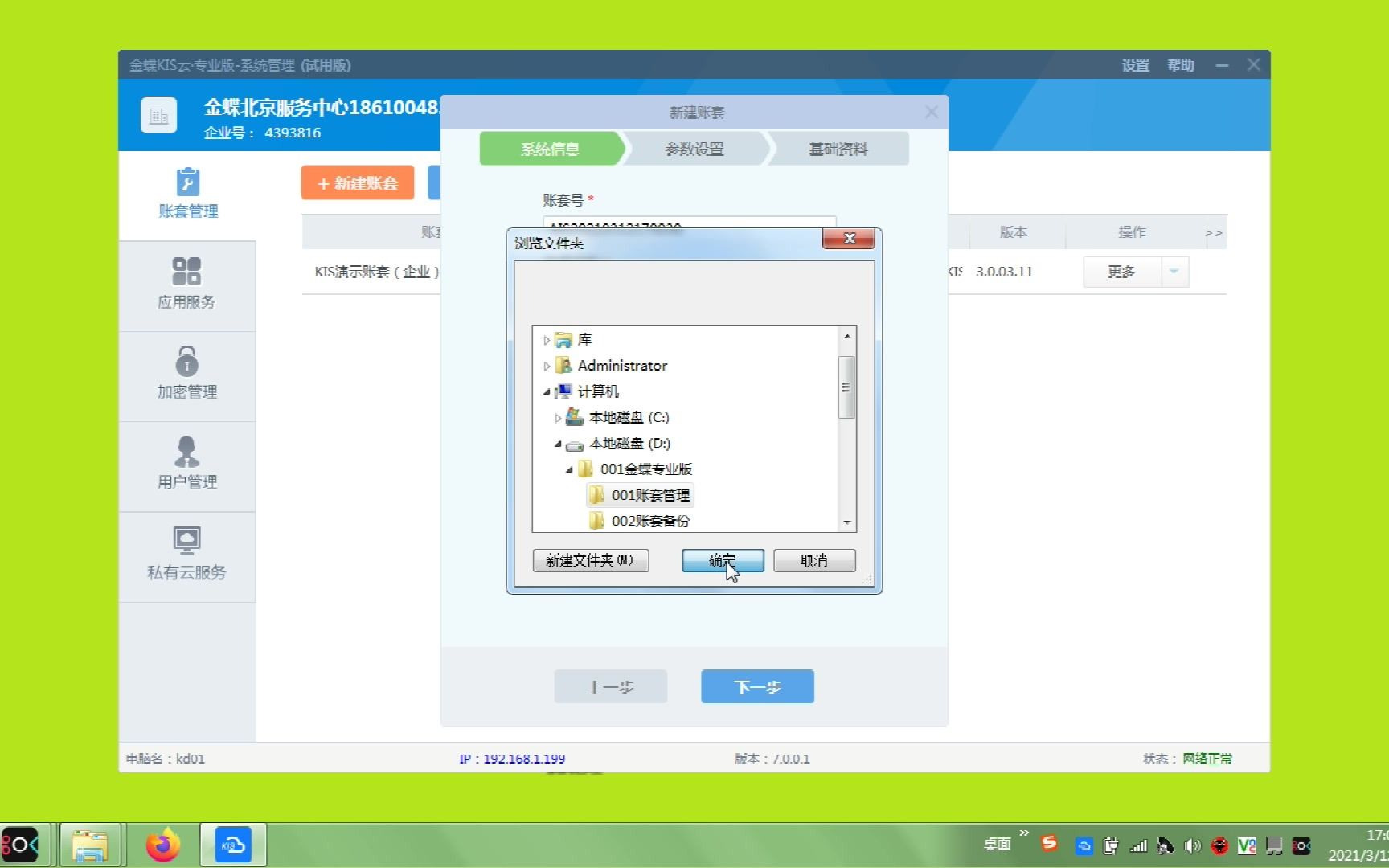Click the IP：192.168.1.199 status text
This screenshot has width=1389, height=868.
[512, 759]
